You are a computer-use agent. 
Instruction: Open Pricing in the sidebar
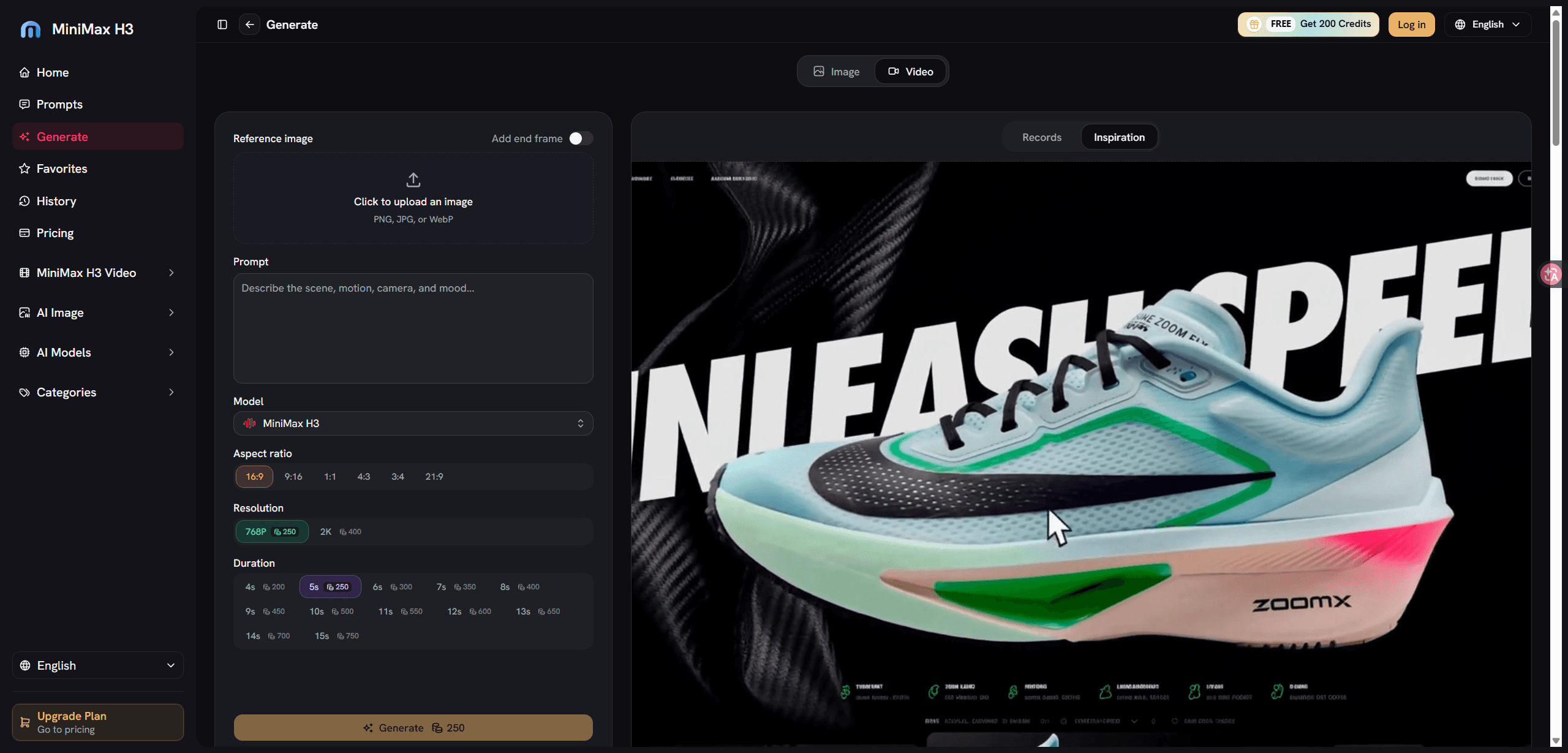tap(98, 233)
